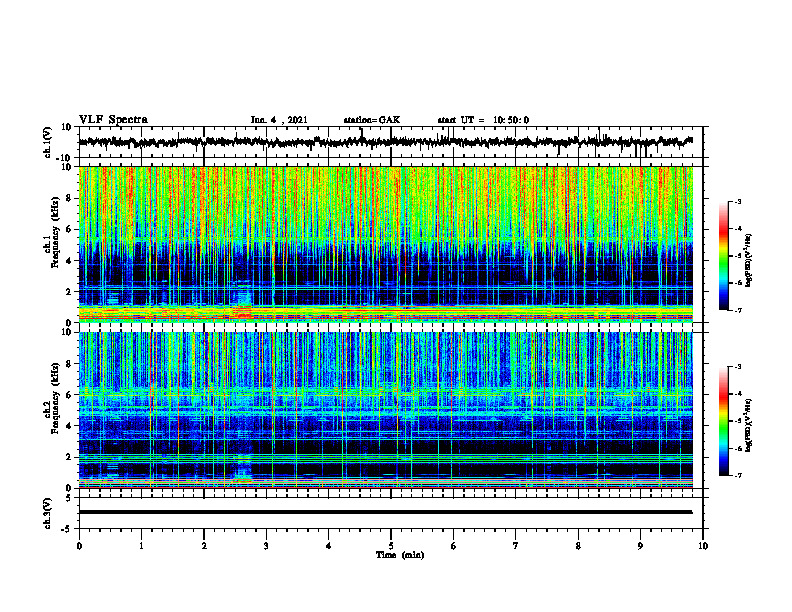
Task: Click the ch.1 spectrogram color scale bar
Action: [x=723, y=256]
